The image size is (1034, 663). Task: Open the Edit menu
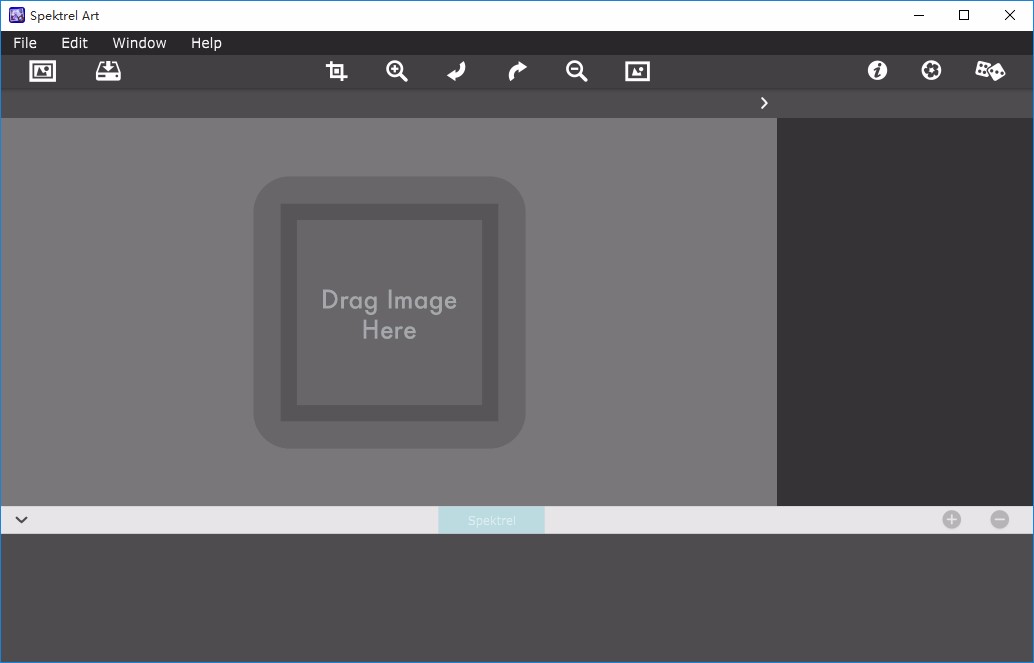74,43
